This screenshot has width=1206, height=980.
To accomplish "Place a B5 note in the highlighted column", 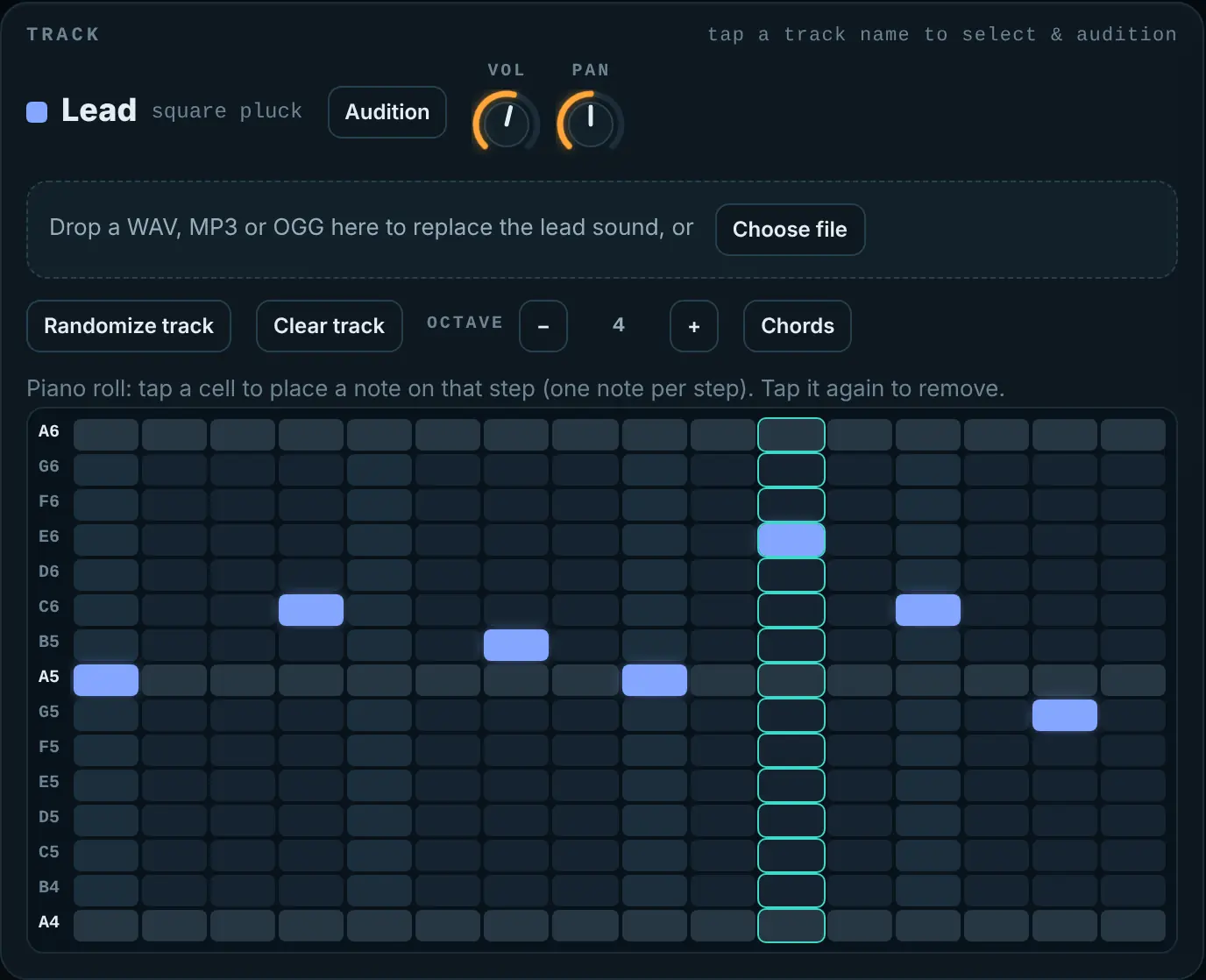I will (791, 645).
